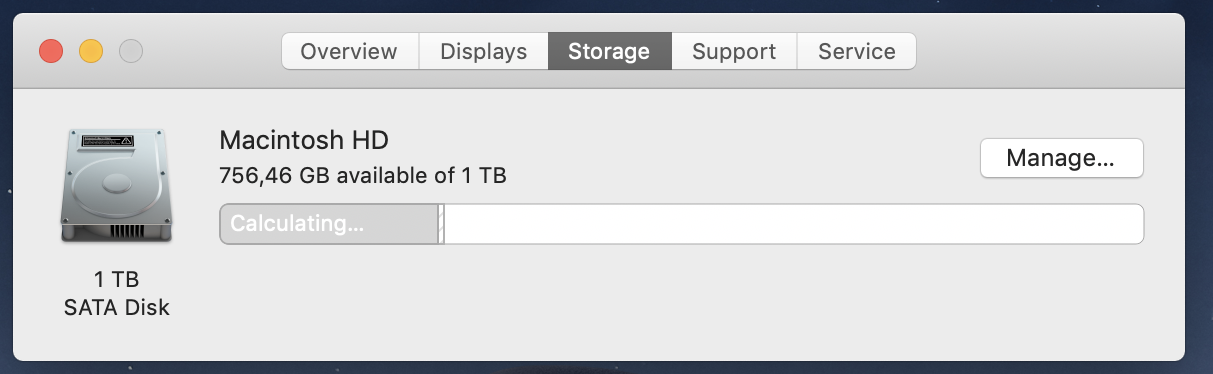Open storage management via Manage... button

tap(1061, 158)
